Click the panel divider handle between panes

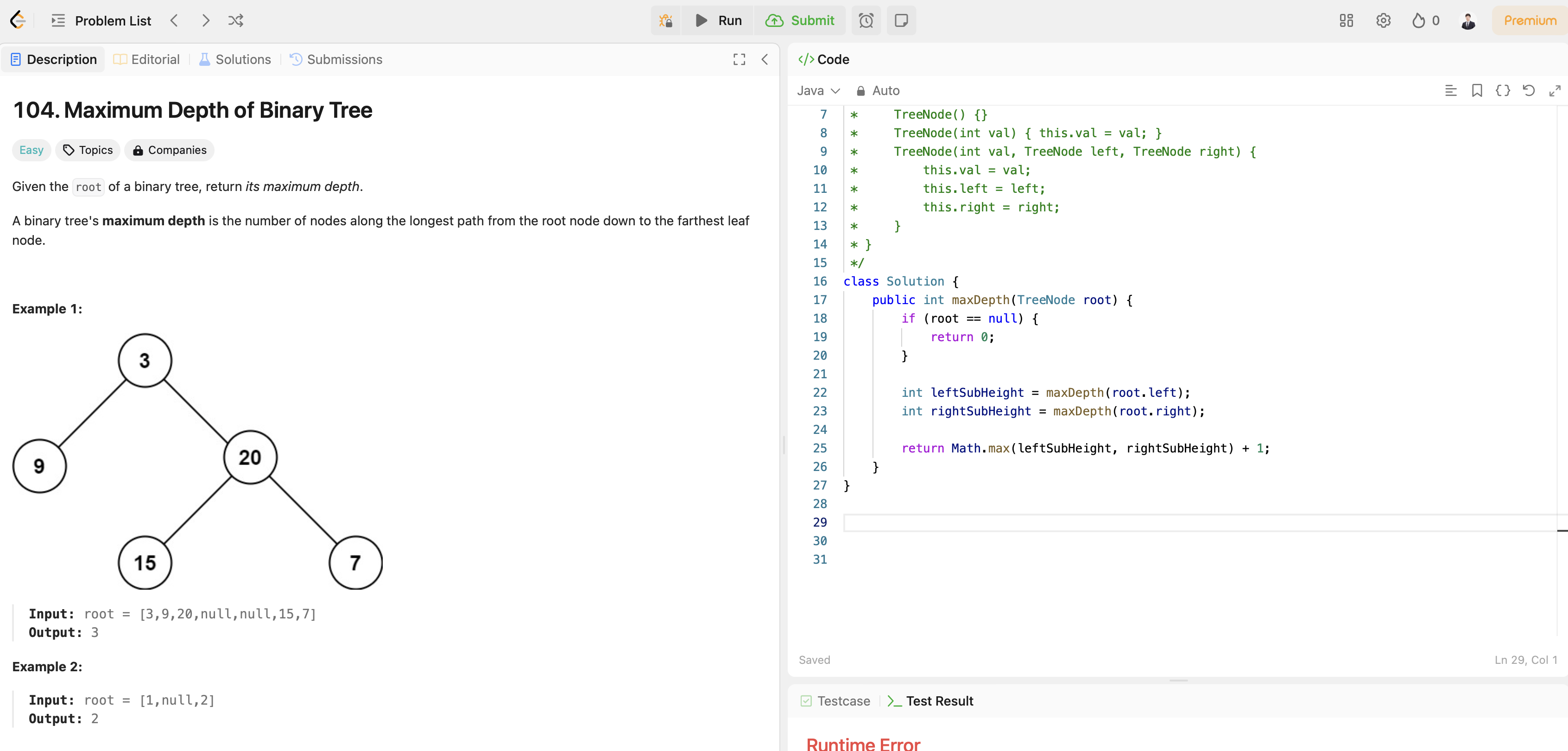784,445
